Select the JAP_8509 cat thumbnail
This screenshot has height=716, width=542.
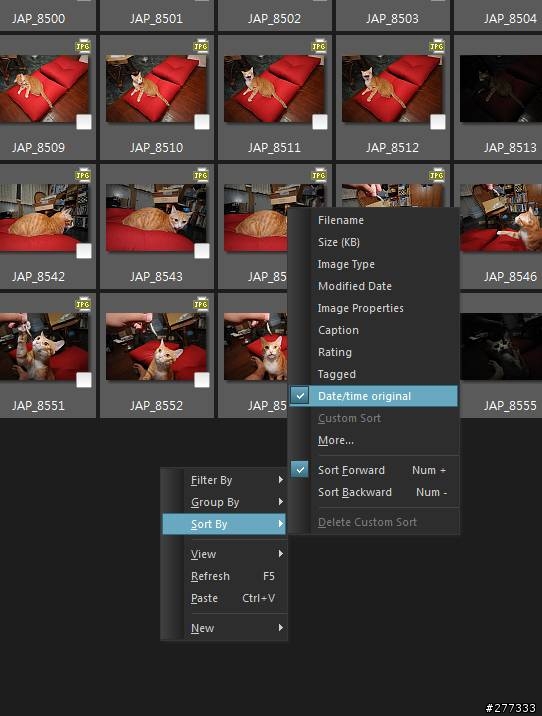coord(44,89)
